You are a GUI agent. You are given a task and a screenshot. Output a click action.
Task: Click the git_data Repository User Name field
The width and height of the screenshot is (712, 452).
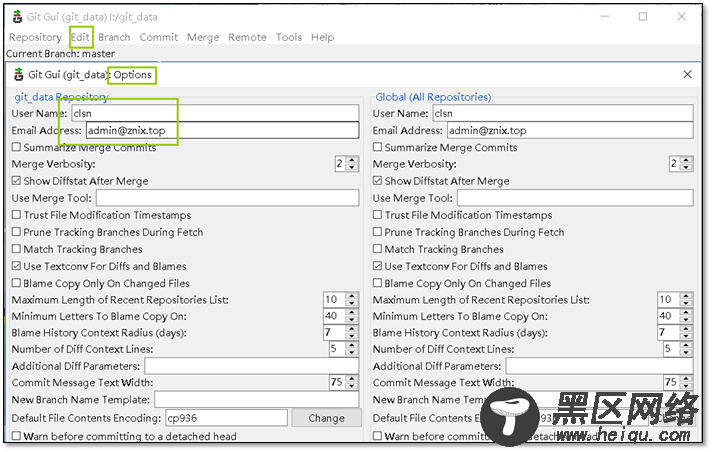[215, 114]
